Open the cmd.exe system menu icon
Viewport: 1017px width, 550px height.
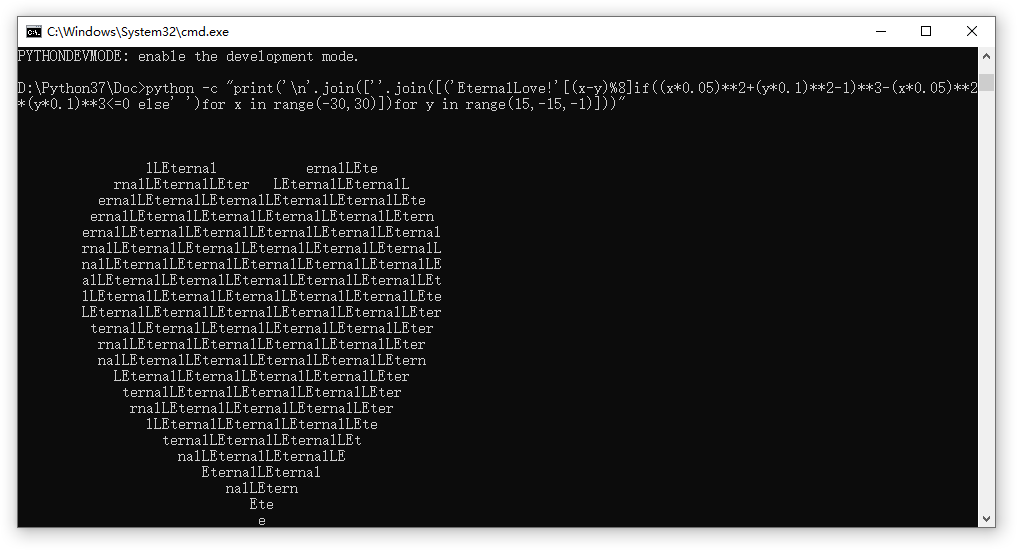point(34,32)
